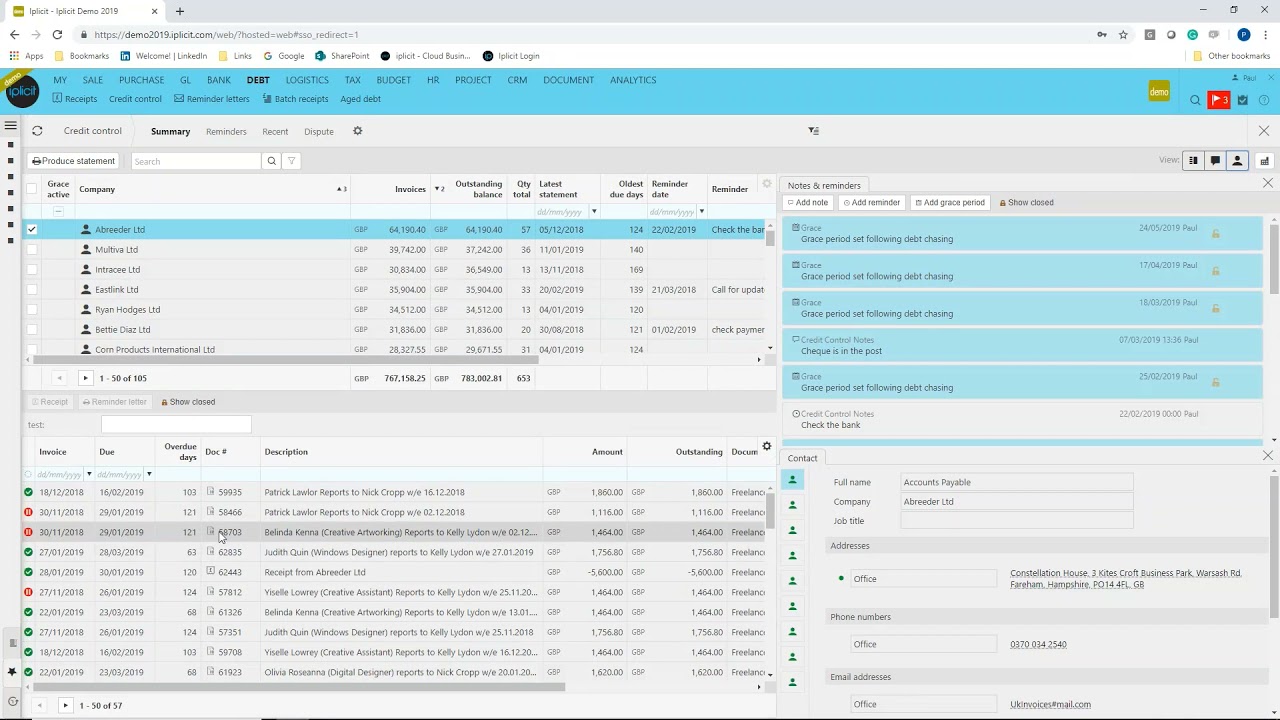Go to next page of 57 invoices
The width and height of the screenshot is (1280, 720).
(65, 706)
